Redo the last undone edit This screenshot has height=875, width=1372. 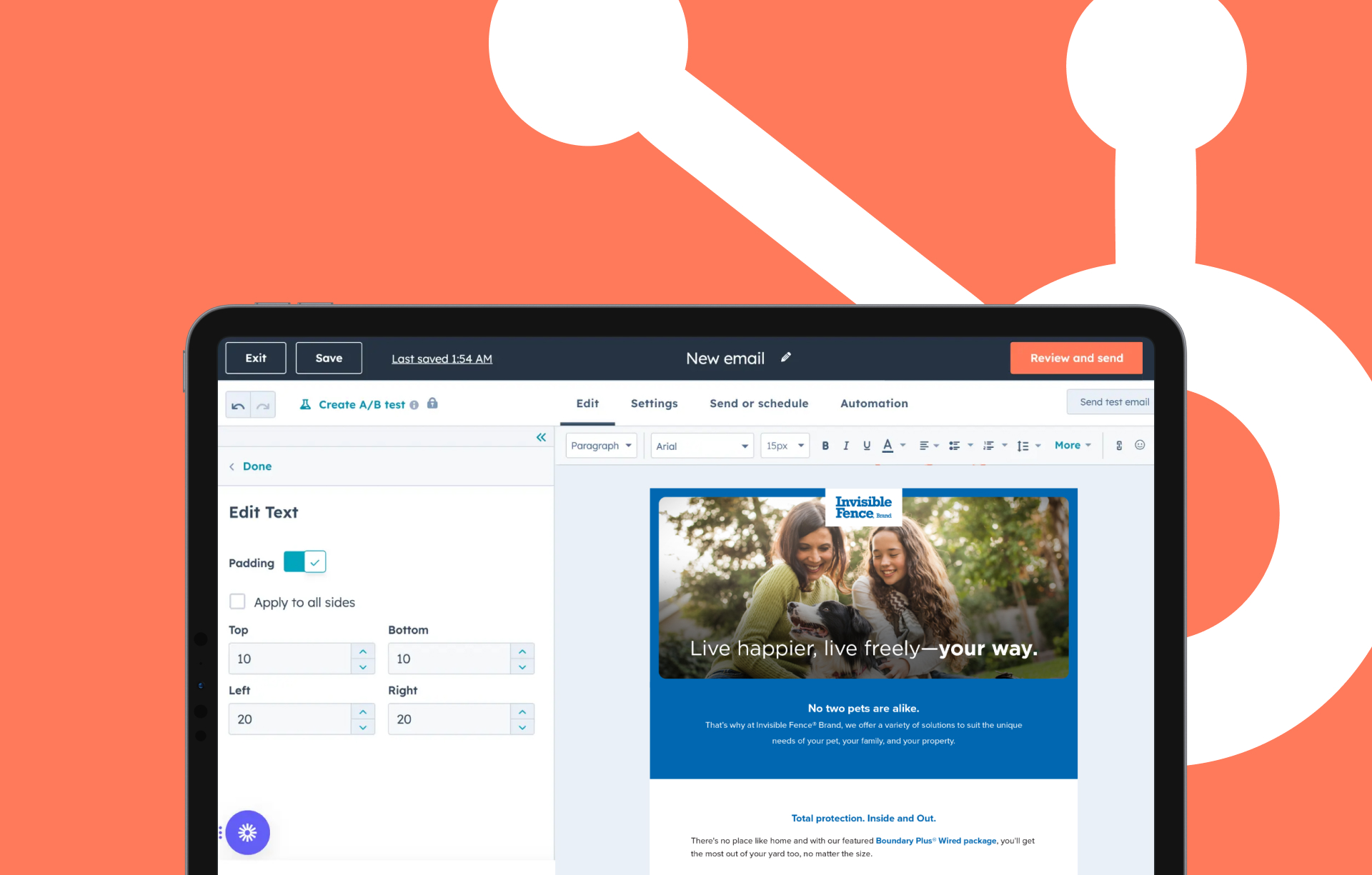[263, 405]
